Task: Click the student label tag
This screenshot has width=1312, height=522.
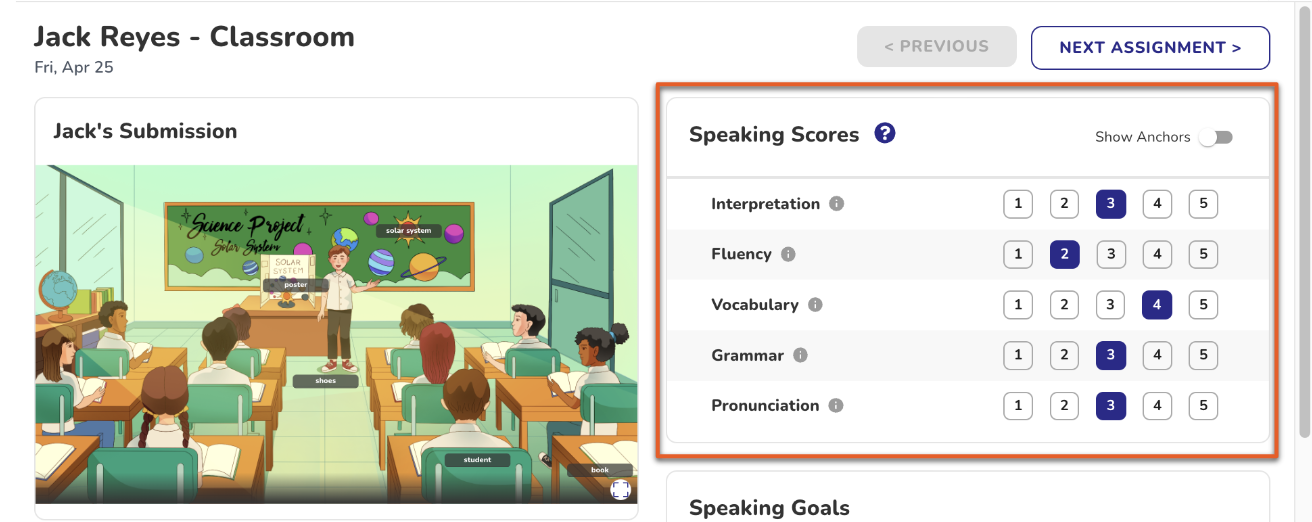Action: pos(477,460)
